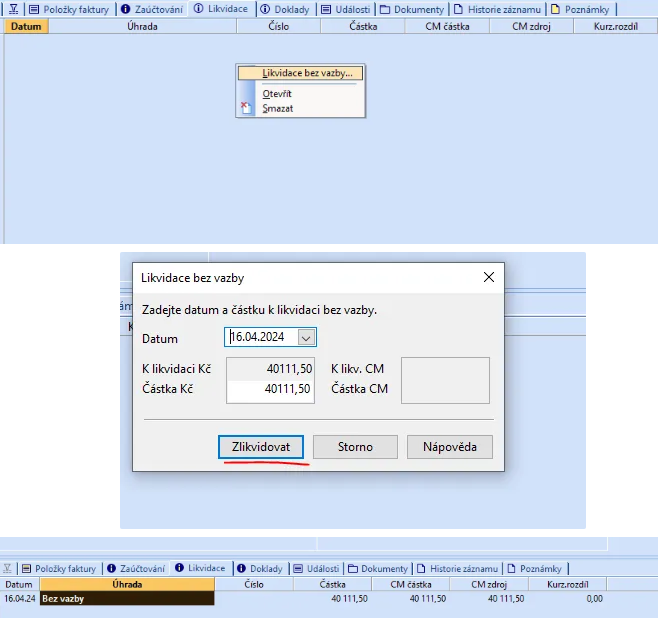Sort by Datum column in top grid
This screenshot has width=658, height=618.
(26, 26)
